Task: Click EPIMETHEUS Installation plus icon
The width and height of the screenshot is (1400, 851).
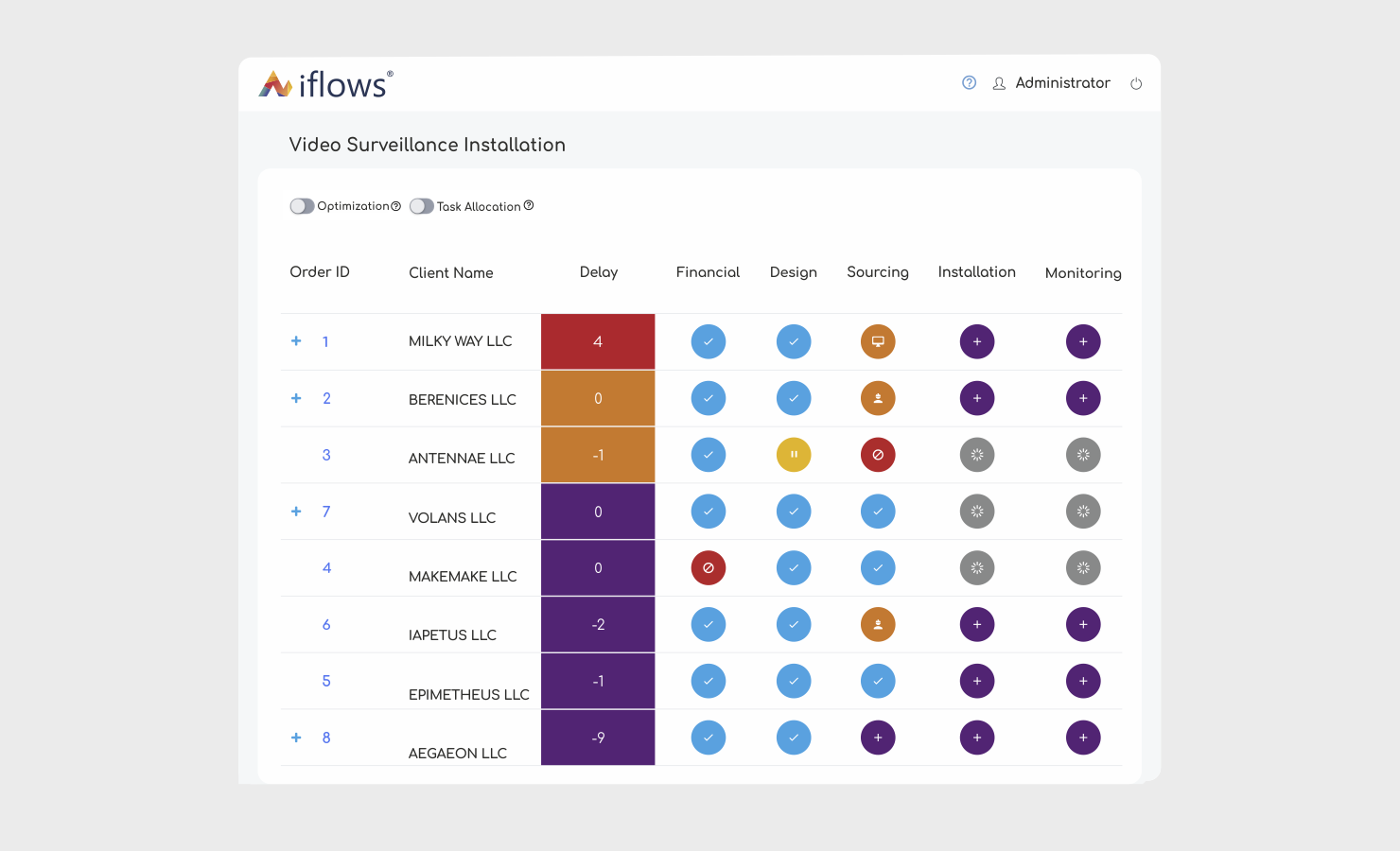Action: [x=977, y=681]
